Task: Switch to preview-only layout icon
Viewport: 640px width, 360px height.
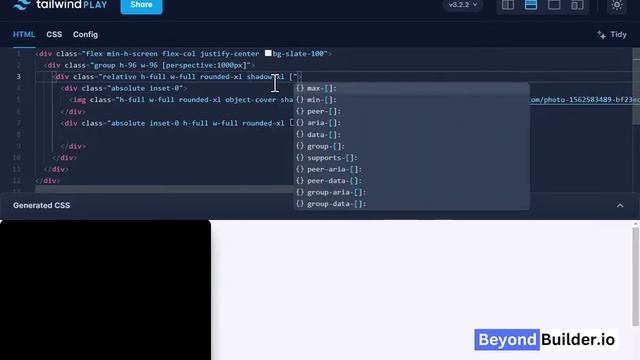Action: point(554,5)
